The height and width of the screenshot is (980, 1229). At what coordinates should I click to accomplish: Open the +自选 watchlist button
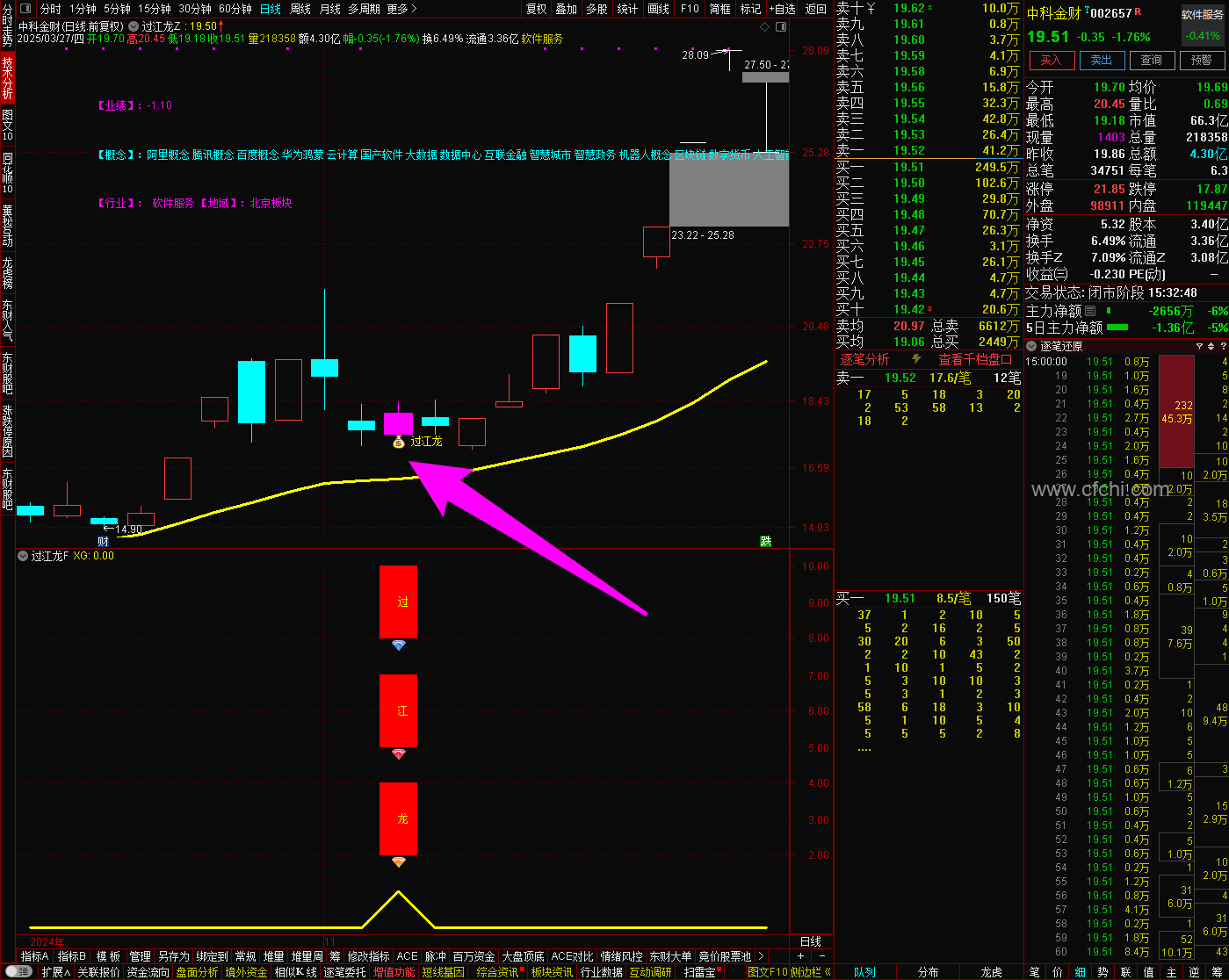[782, 9]
